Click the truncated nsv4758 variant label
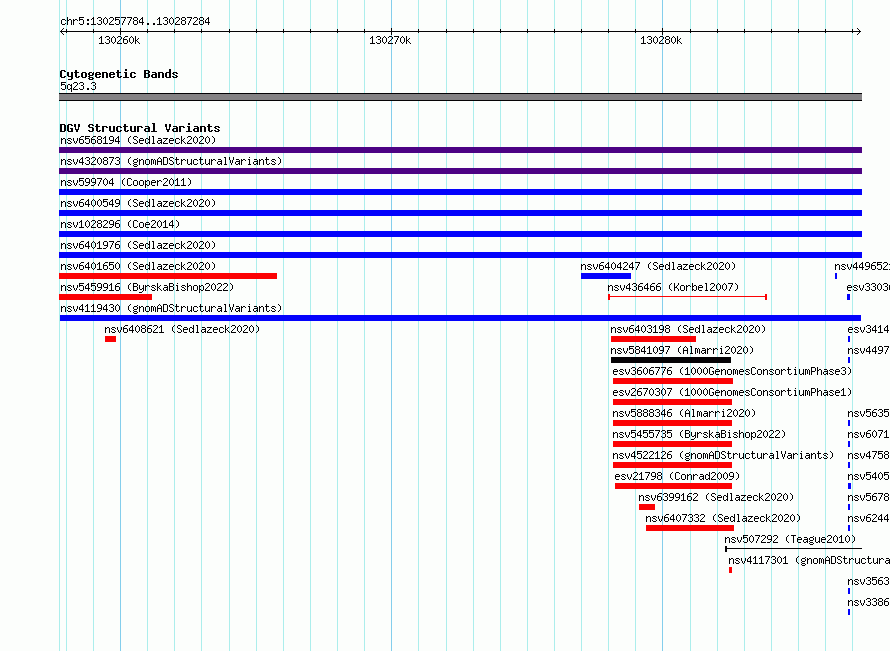This screenshot has height=651, width=890. (868, 455)
